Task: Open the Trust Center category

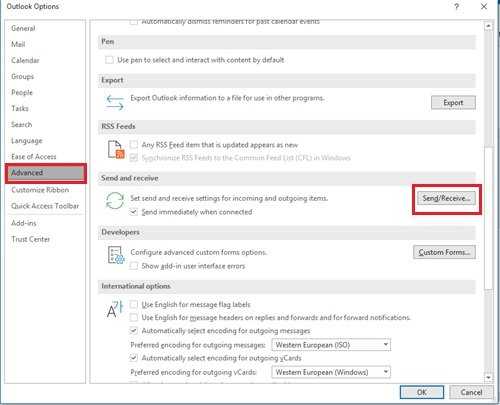Action: 30,239
